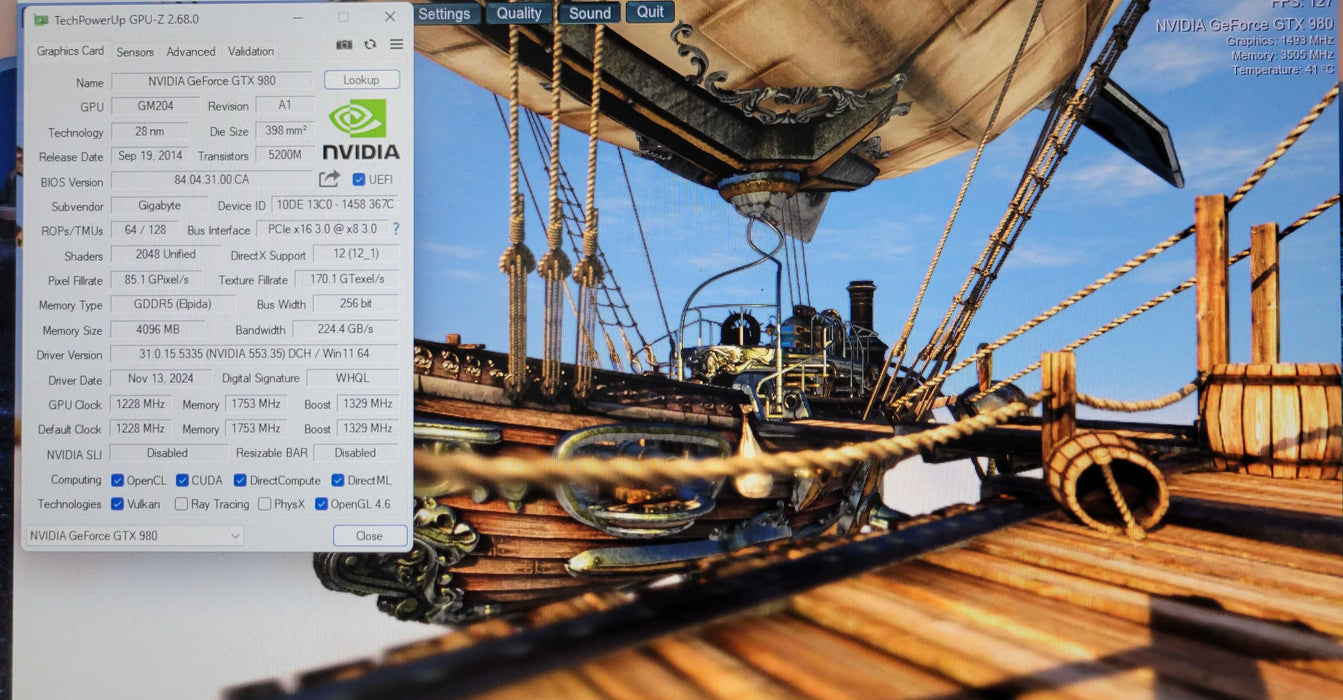Viewport: 1343px width, 700px height.
Task: Toggle the DirectML checkbox
Action: point(337,480)
